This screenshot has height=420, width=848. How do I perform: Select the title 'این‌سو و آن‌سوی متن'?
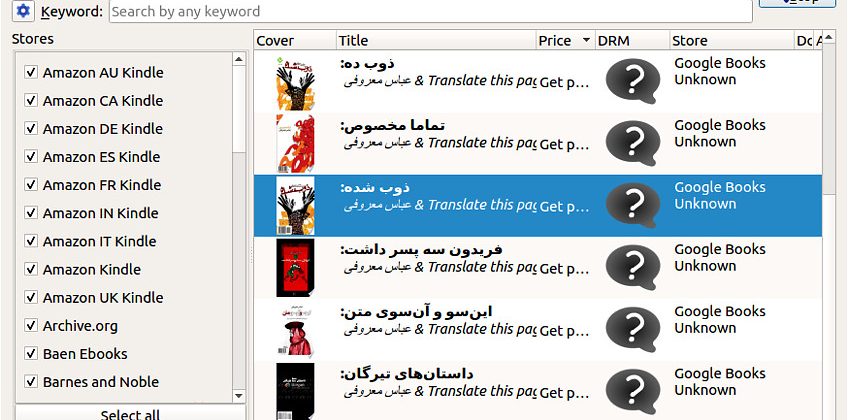point(416,312)
